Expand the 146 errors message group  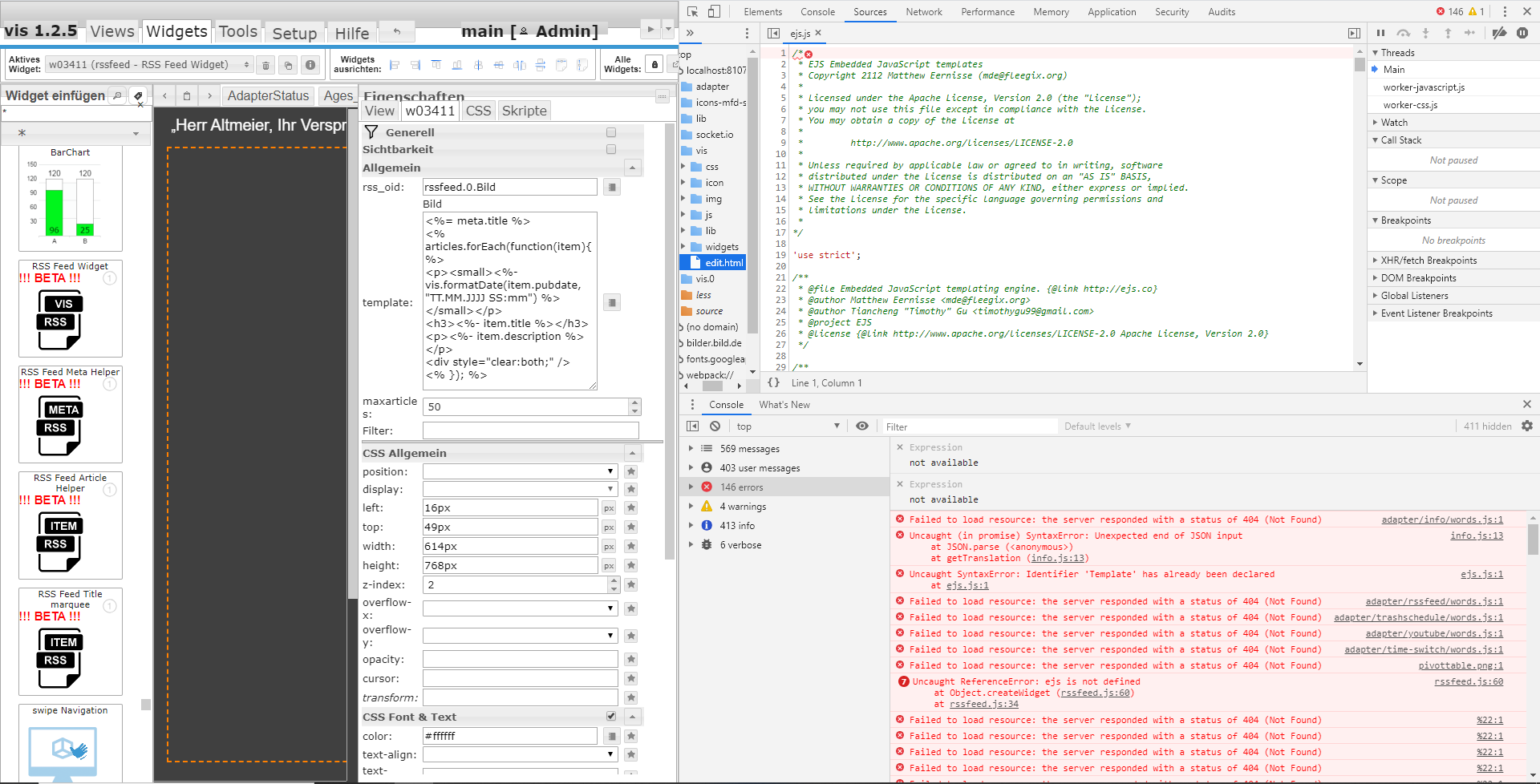(x=691, y=487)
